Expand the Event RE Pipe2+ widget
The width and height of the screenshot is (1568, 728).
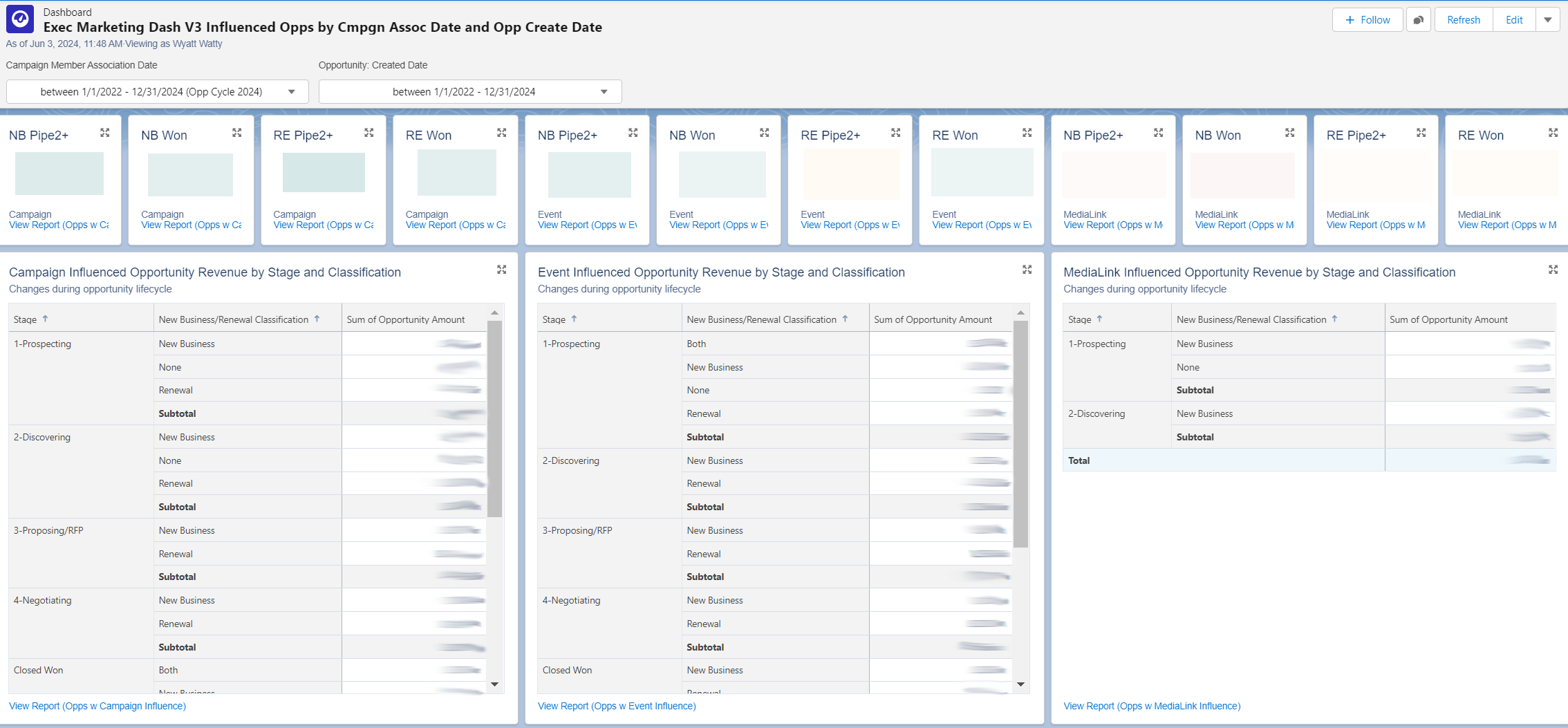(896, 133)
